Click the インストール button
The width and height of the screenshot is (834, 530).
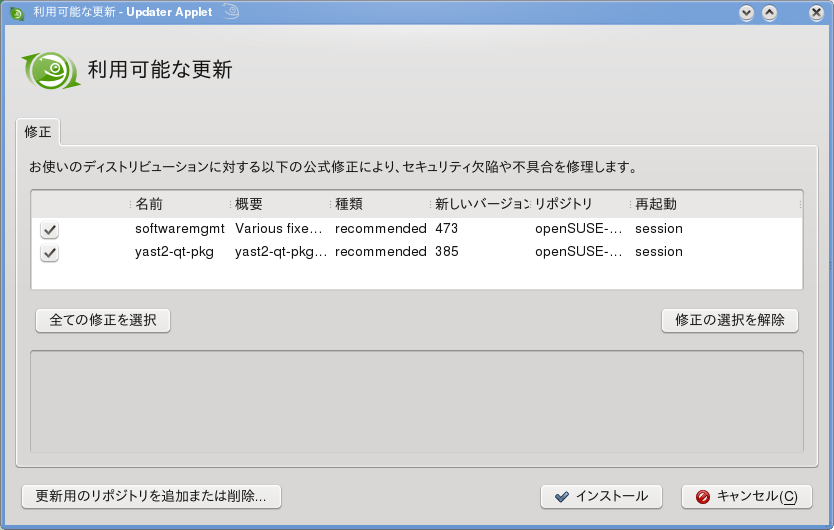point(601,496)
